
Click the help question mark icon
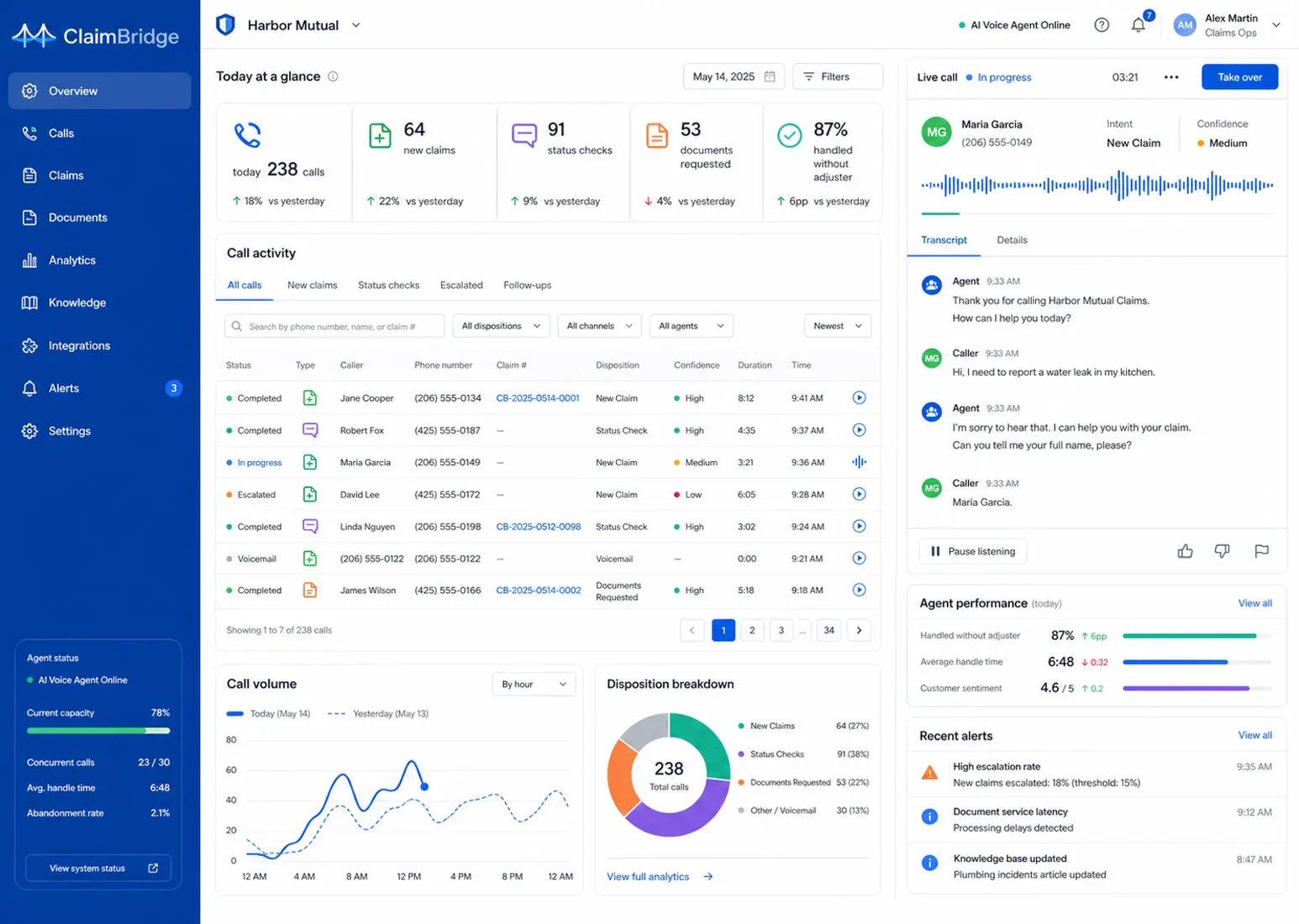point(1102,25)
